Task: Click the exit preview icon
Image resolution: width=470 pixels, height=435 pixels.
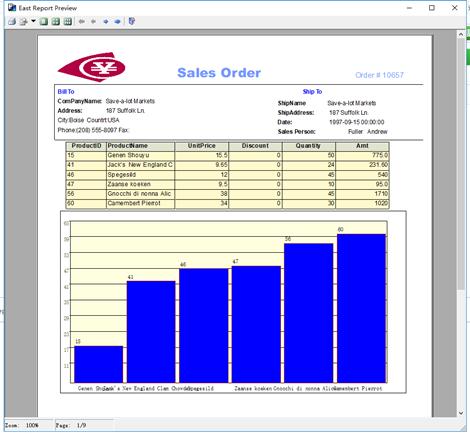Action: click(x=132, y=21)
